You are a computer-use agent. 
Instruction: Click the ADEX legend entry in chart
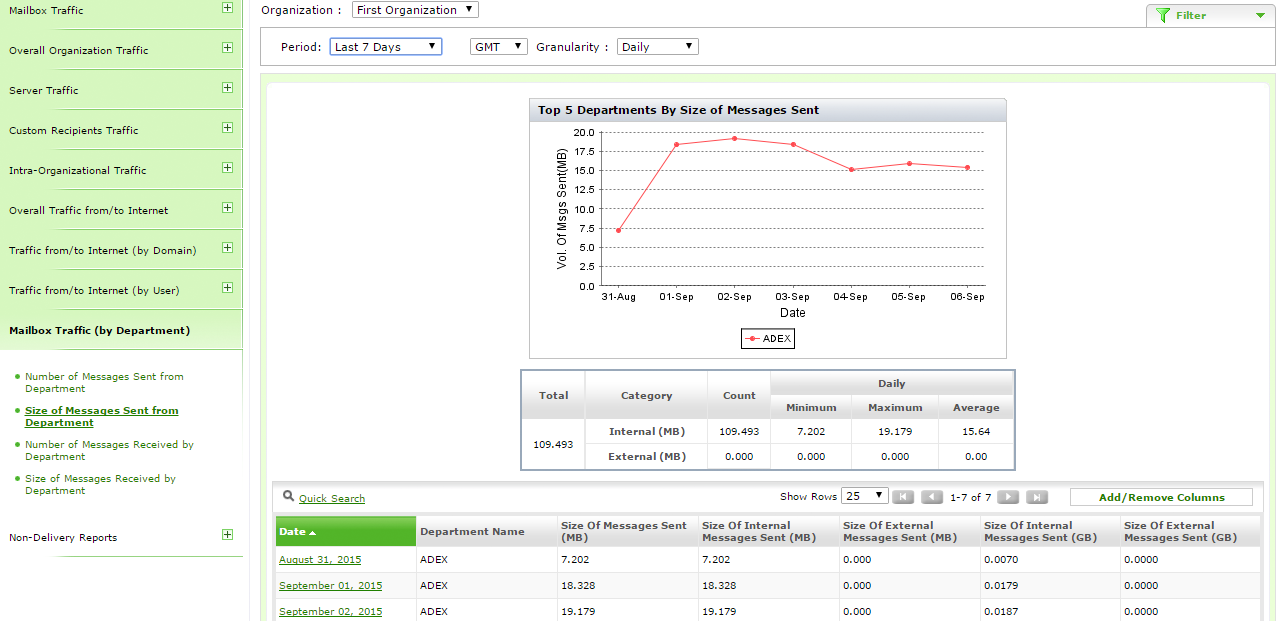tap(768, 339)
